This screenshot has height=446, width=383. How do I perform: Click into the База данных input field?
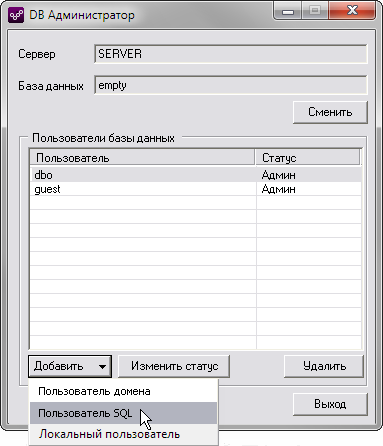coord(231,85)
